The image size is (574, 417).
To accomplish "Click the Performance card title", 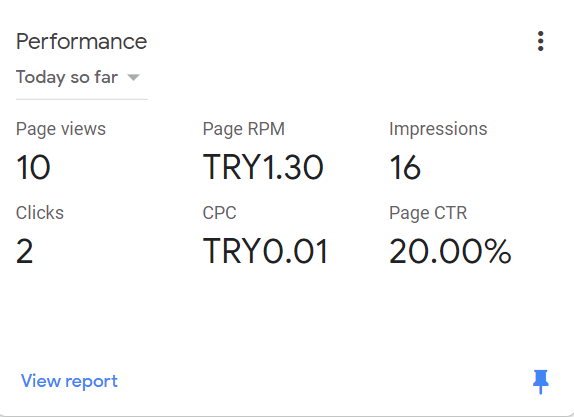I will pyautogui.click(x=81, y=41).
